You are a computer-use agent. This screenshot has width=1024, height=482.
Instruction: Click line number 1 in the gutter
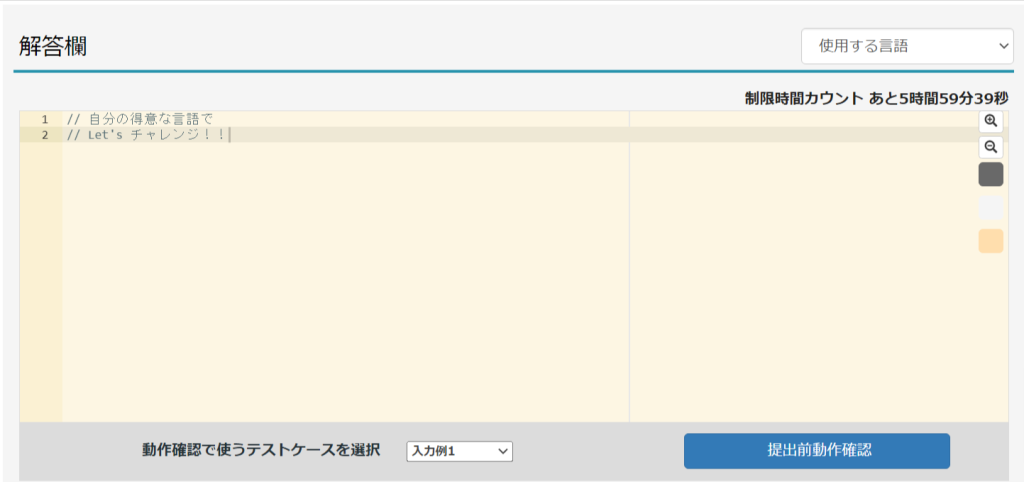[x=44, y=119]
